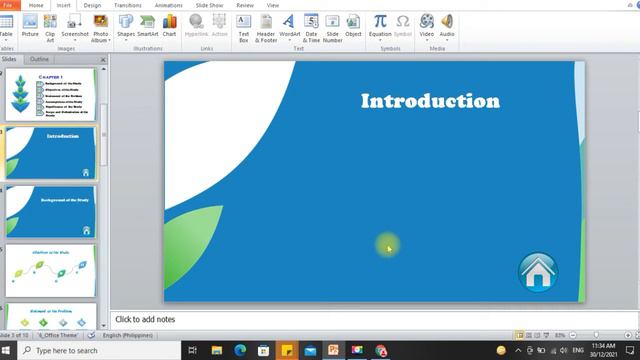Insert Slide Number

[x=332, y=28]
